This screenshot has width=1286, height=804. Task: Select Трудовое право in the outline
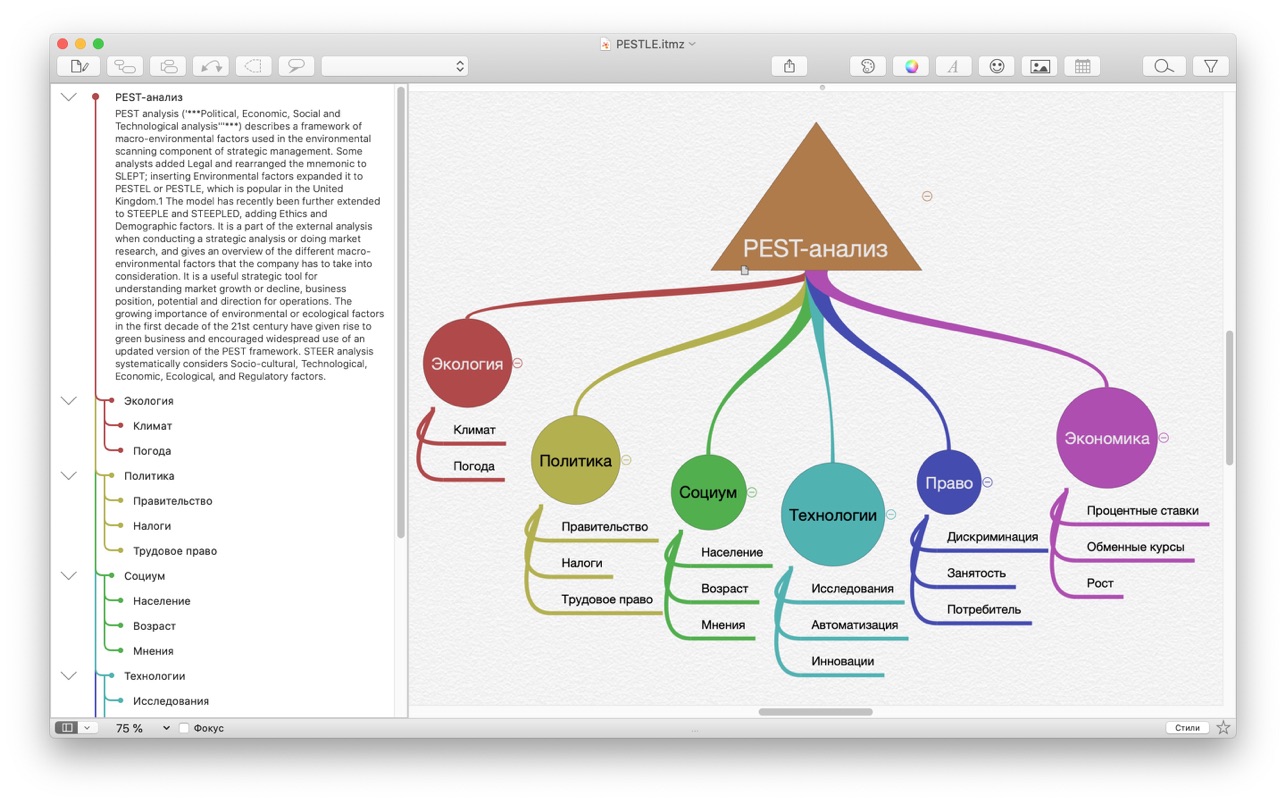(x=175, y=551)
